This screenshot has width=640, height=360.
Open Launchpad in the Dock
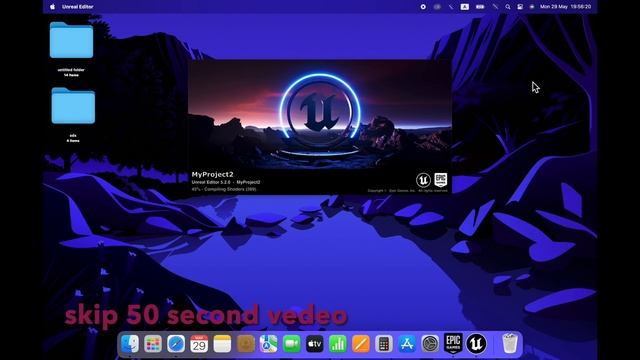pos(153,344)
